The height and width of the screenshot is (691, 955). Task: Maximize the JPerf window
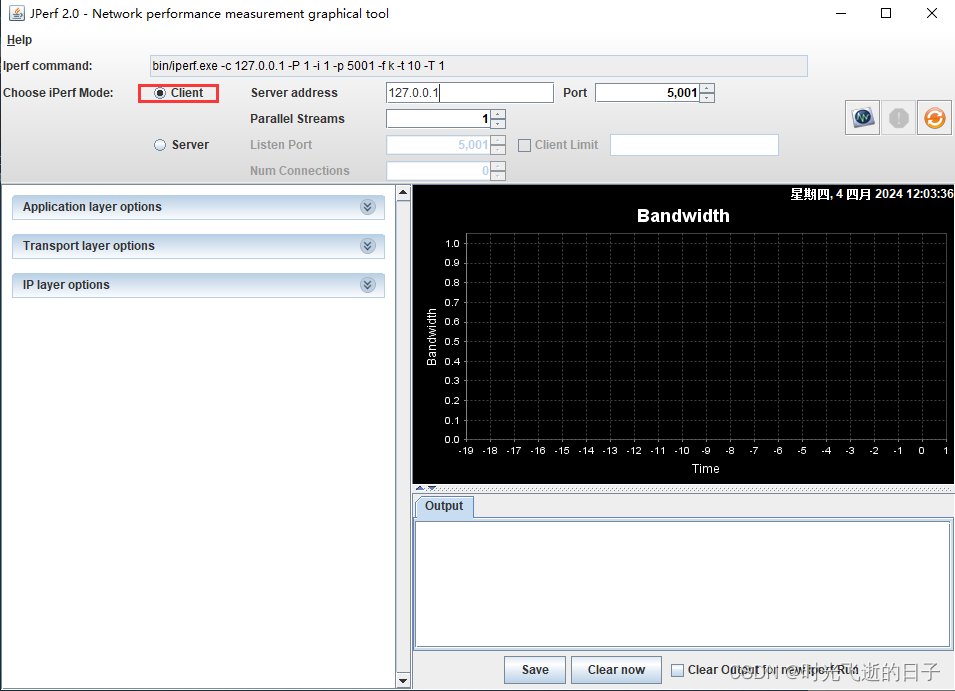point(886,13)
